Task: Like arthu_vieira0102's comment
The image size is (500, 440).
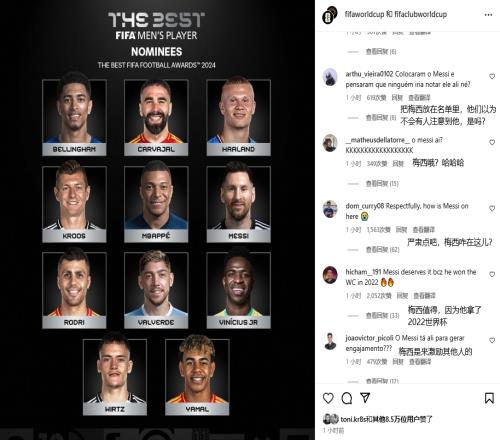Action: (492, 76)
